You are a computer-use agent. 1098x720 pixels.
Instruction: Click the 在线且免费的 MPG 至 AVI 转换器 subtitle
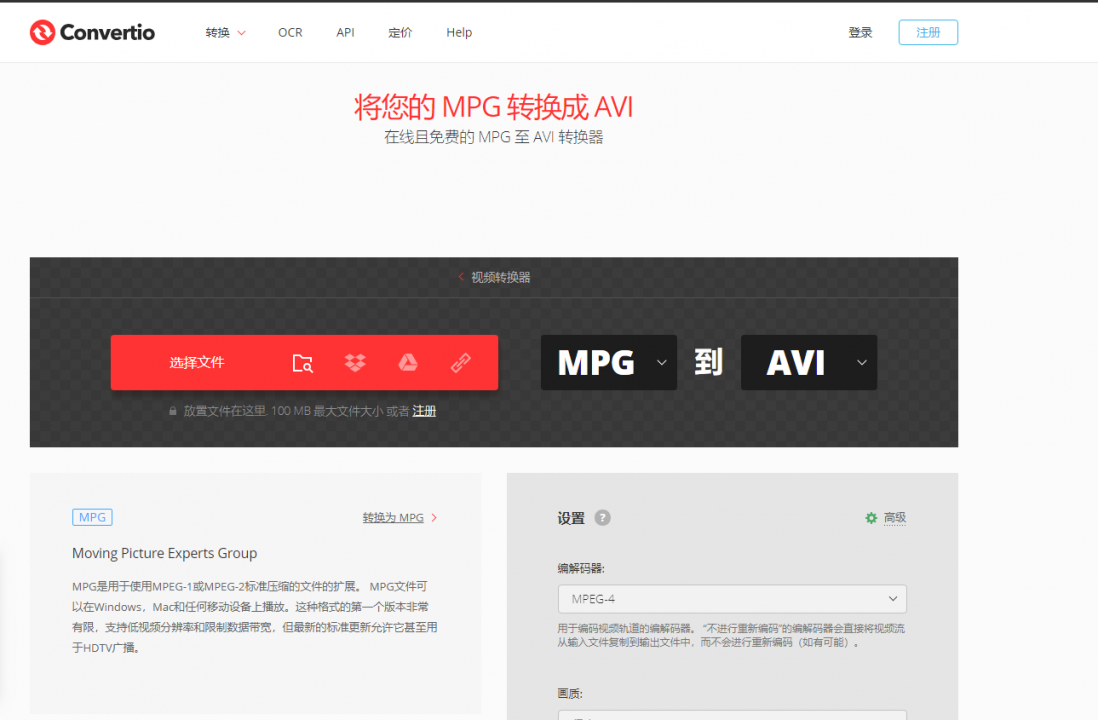[x=494, y=137]
